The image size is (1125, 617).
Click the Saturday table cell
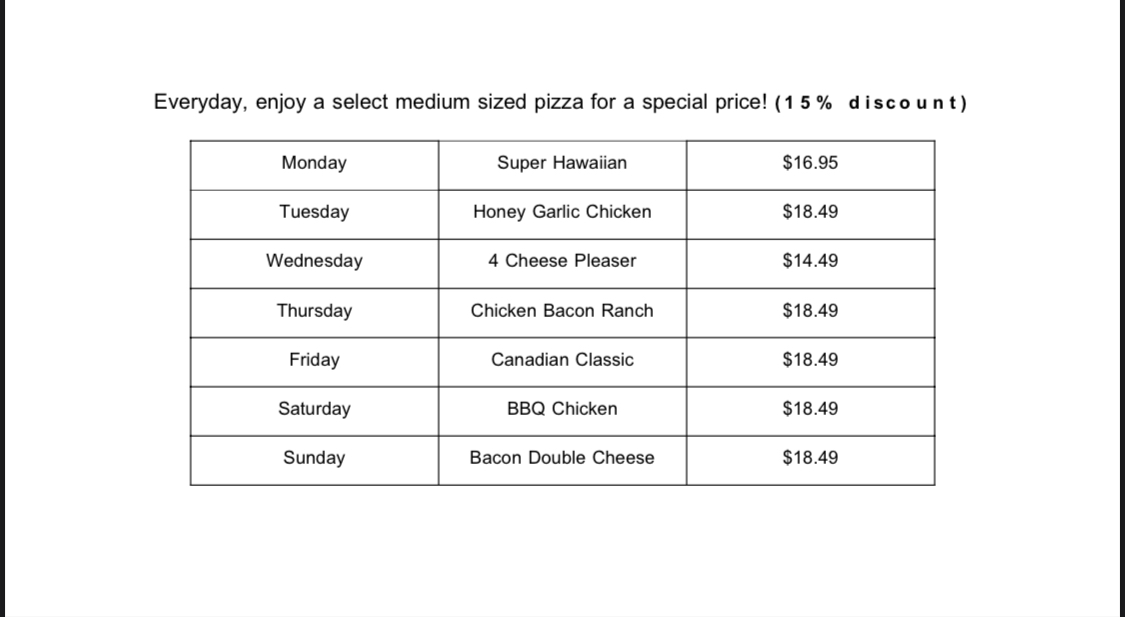click(x=314, y=409)
